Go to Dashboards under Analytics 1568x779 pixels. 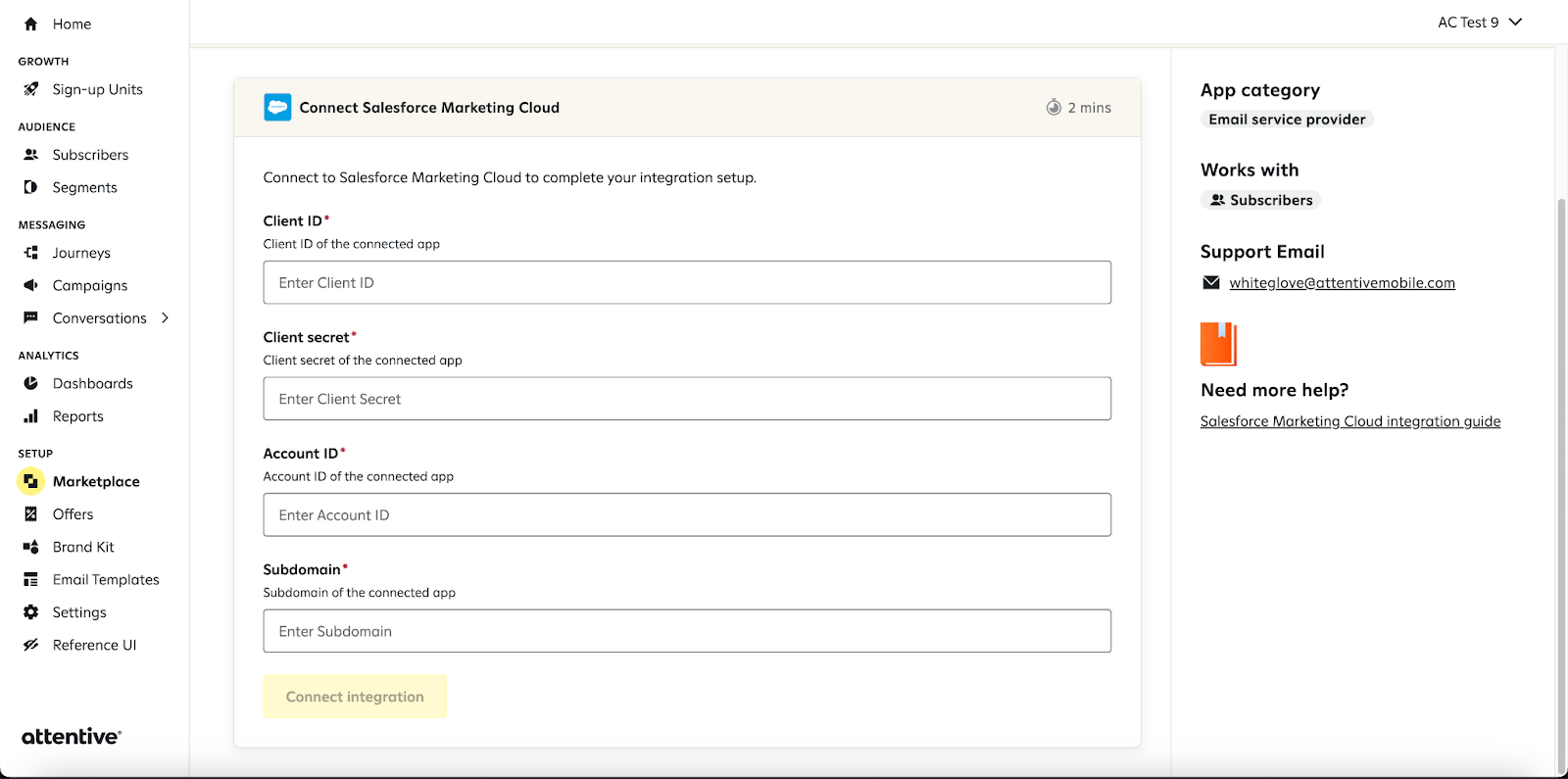tap(93, 383)
